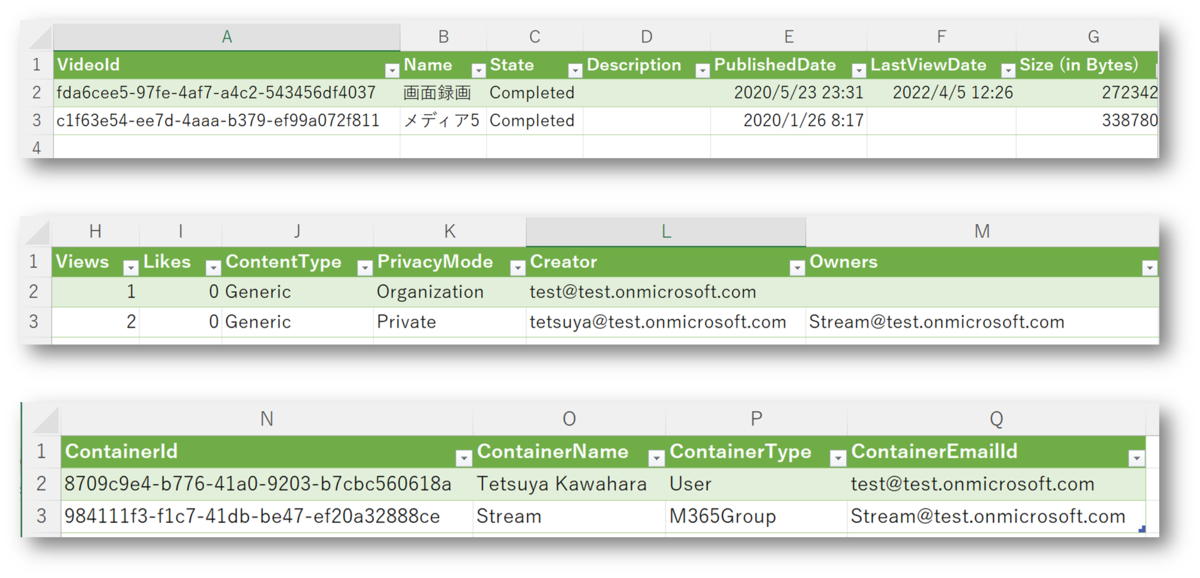Select ContainerId 984111f3-f1c7-41db-be47-ef20a32888ce
Viewport: 1200px width, 578px height.
pyautogui.click(x=266, y=517)
